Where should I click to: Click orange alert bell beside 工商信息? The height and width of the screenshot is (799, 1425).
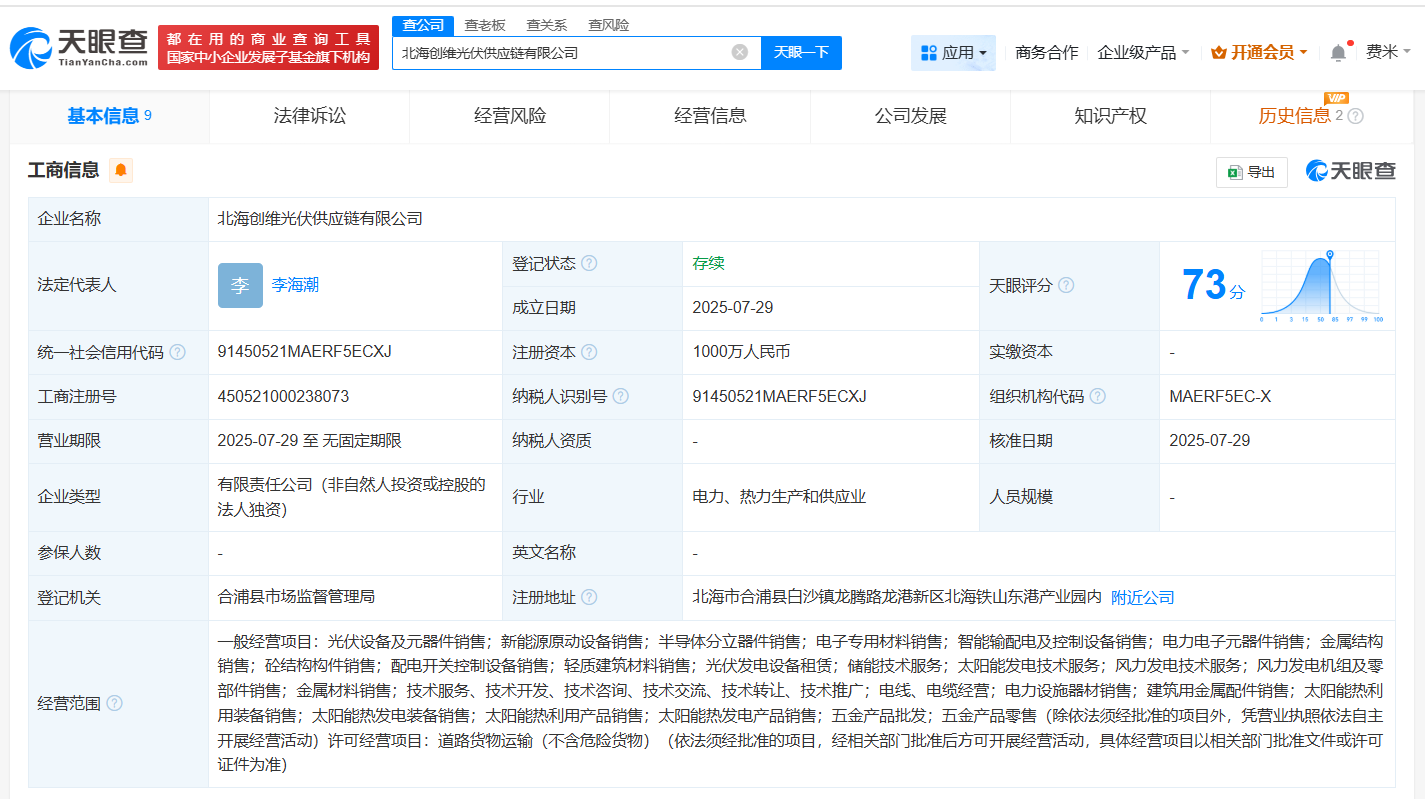[121, 171]
